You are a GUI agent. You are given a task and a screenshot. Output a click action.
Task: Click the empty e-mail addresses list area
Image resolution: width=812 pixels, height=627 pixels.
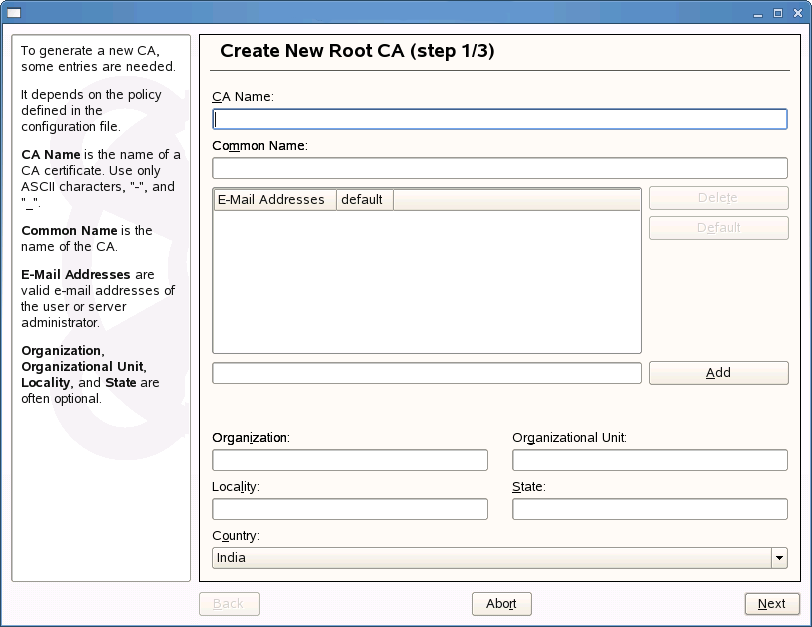(427, 282)
